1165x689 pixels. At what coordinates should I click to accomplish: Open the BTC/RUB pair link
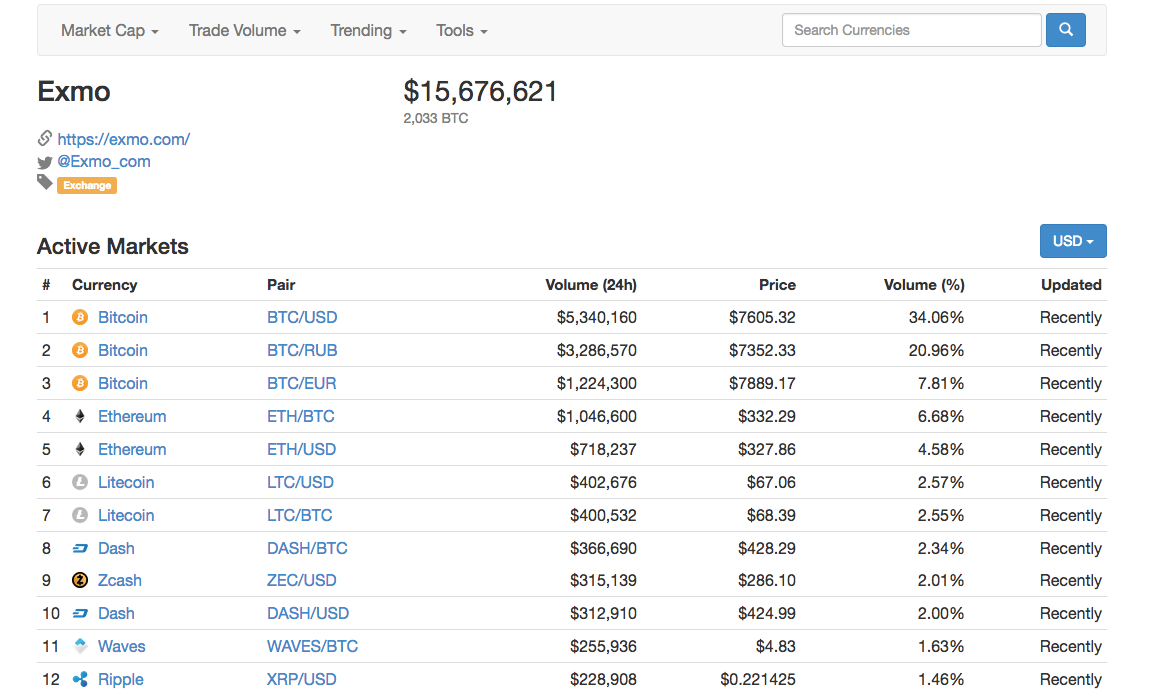(x=302, y=350)
